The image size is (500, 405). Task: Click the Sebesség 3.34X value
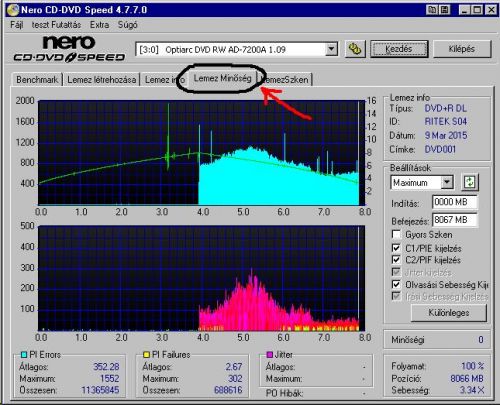[x=472, y=390]
